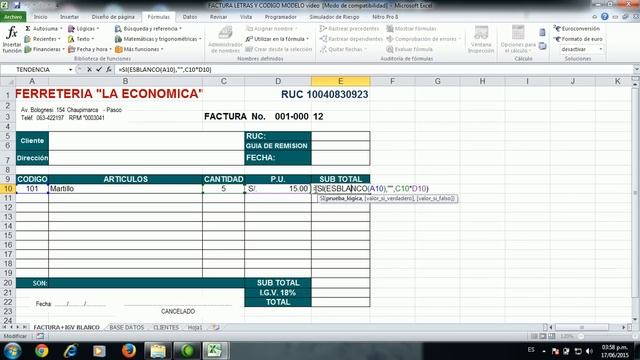Open Matemáticas y trigonométricas functions
This screenshot has width=640, height=360.
tap(158, 39)
